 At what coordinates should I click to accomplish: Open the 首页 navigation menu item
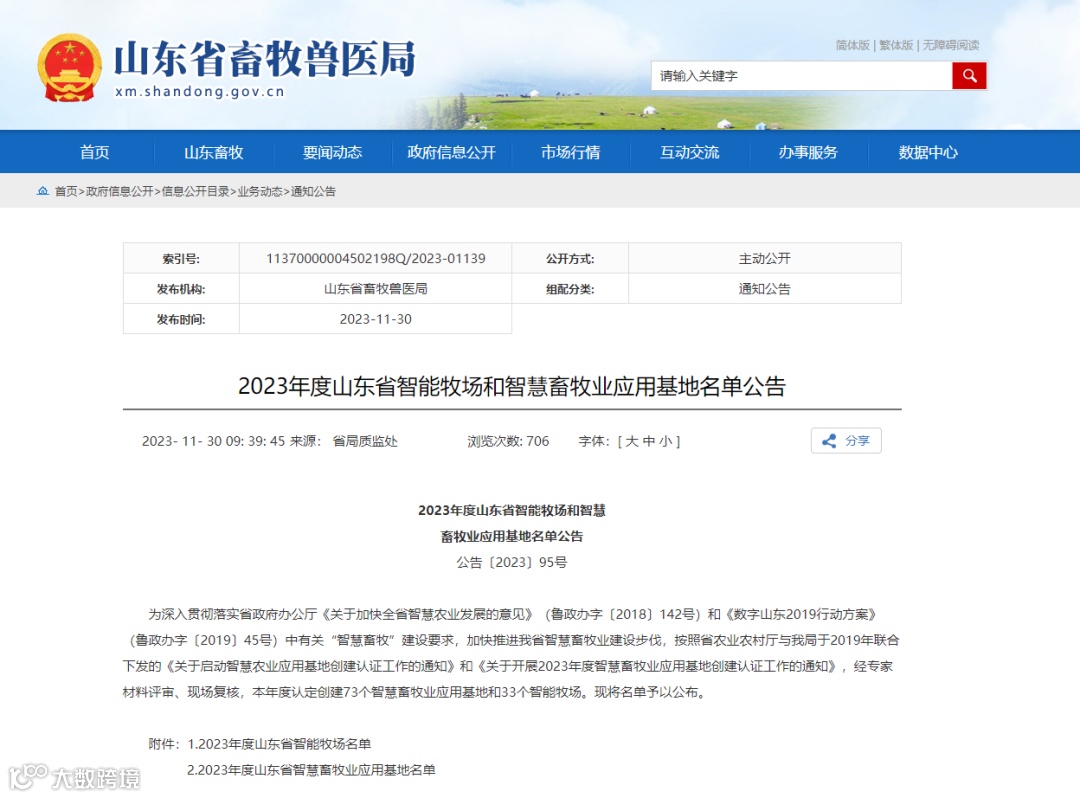point(94,152)
